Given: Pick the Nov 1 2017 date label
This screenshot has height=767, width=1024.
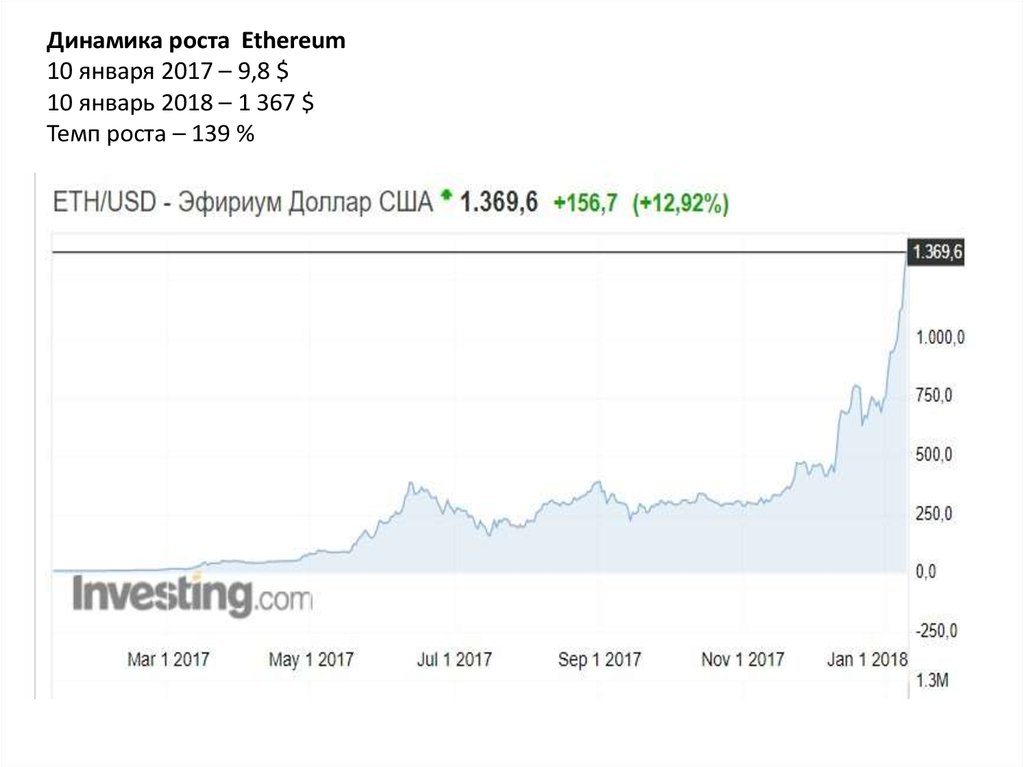Looking at the screenshot, I should [742, 660].
